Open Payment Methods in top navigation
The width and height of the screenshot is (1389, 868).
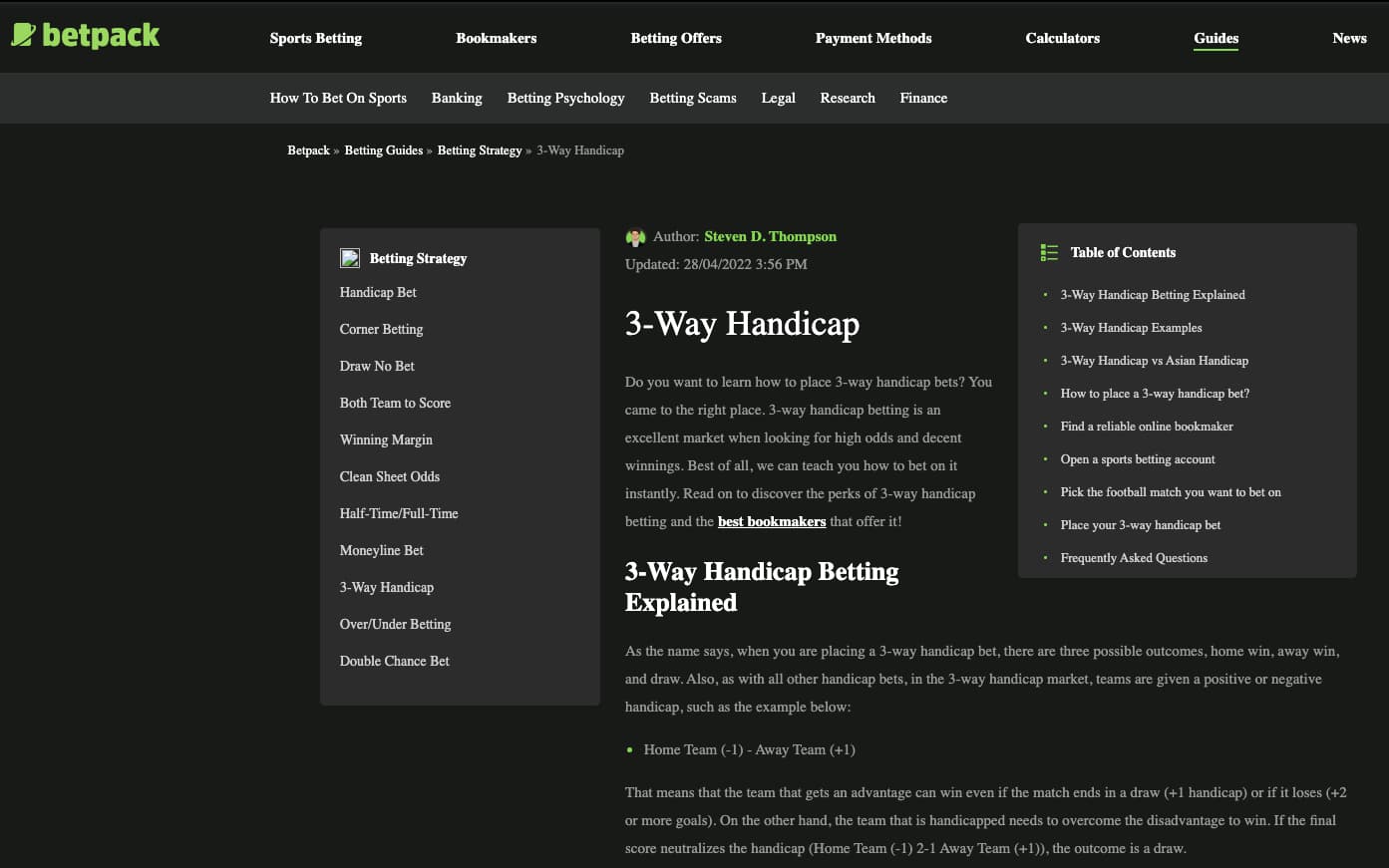(872, 38)
